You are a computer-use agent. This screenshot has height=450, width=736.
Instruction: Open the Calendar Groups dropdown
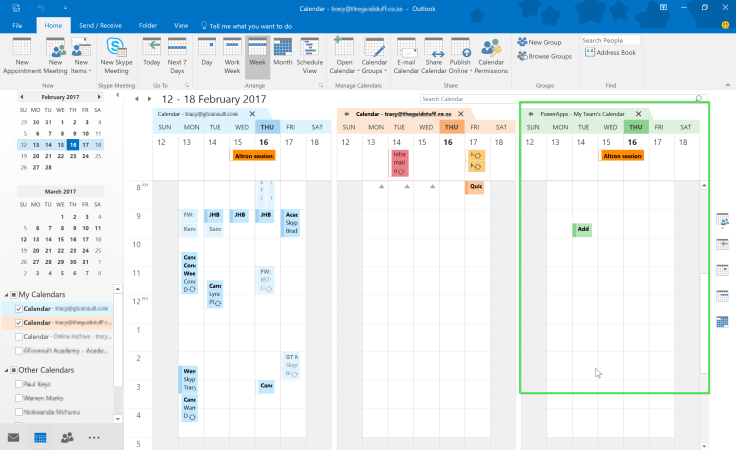point(374,56)
